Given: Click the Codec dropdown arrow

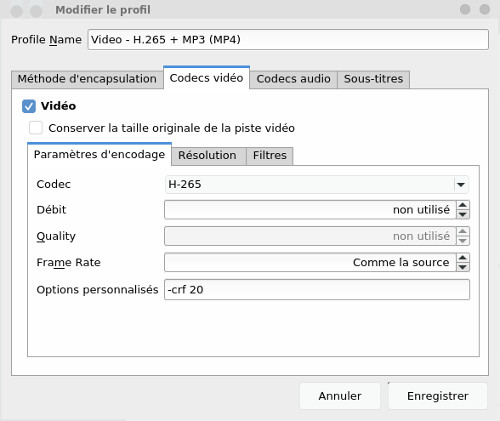Looking at the screenshot, I should pos(461,184).
